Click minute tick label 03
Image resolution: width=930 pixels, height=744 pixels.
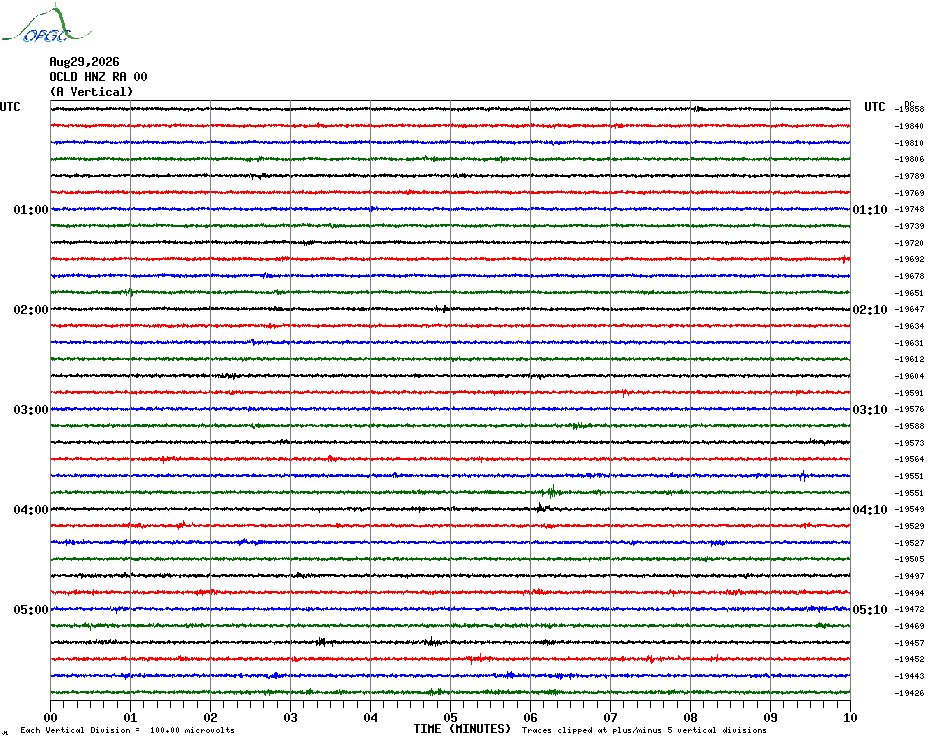[291, 717]
